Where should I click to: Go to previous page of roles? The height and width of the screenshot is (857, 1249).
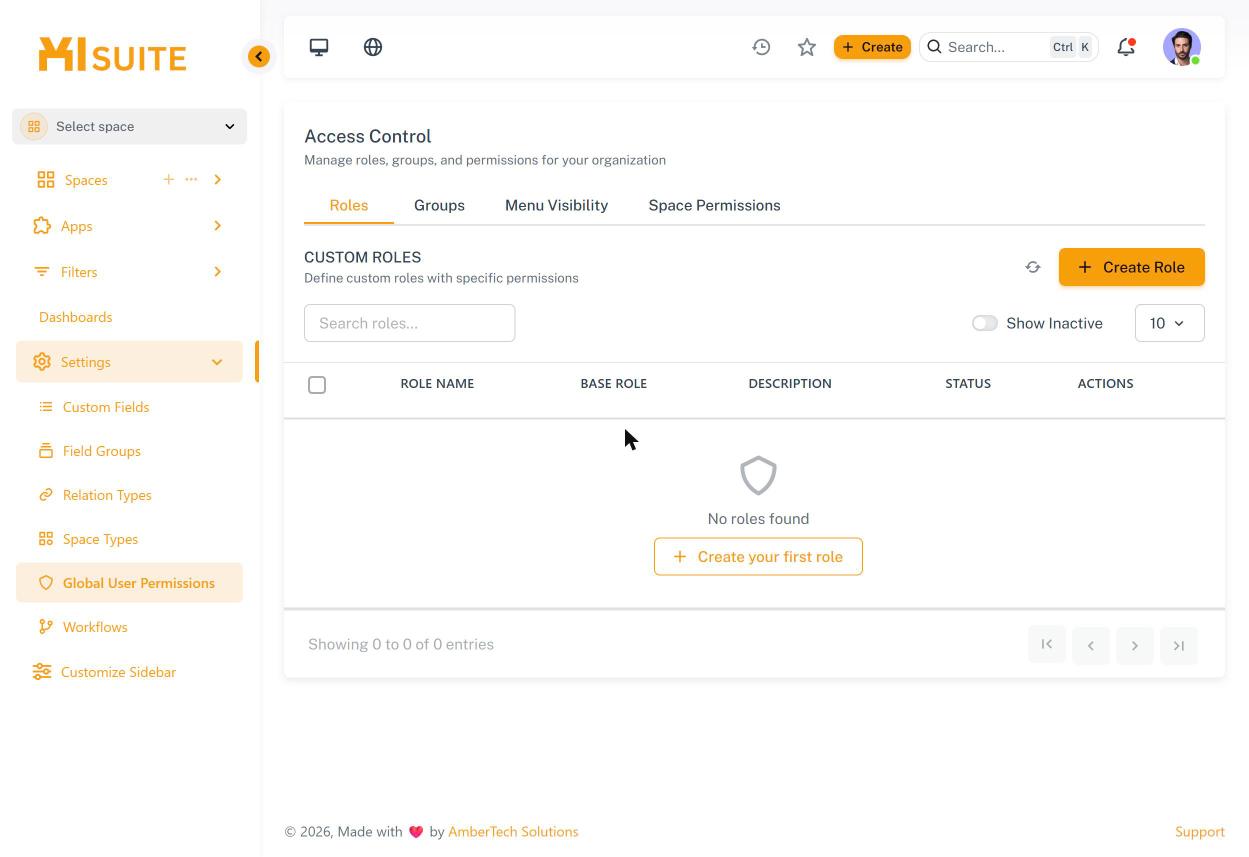pos(1091,645)
